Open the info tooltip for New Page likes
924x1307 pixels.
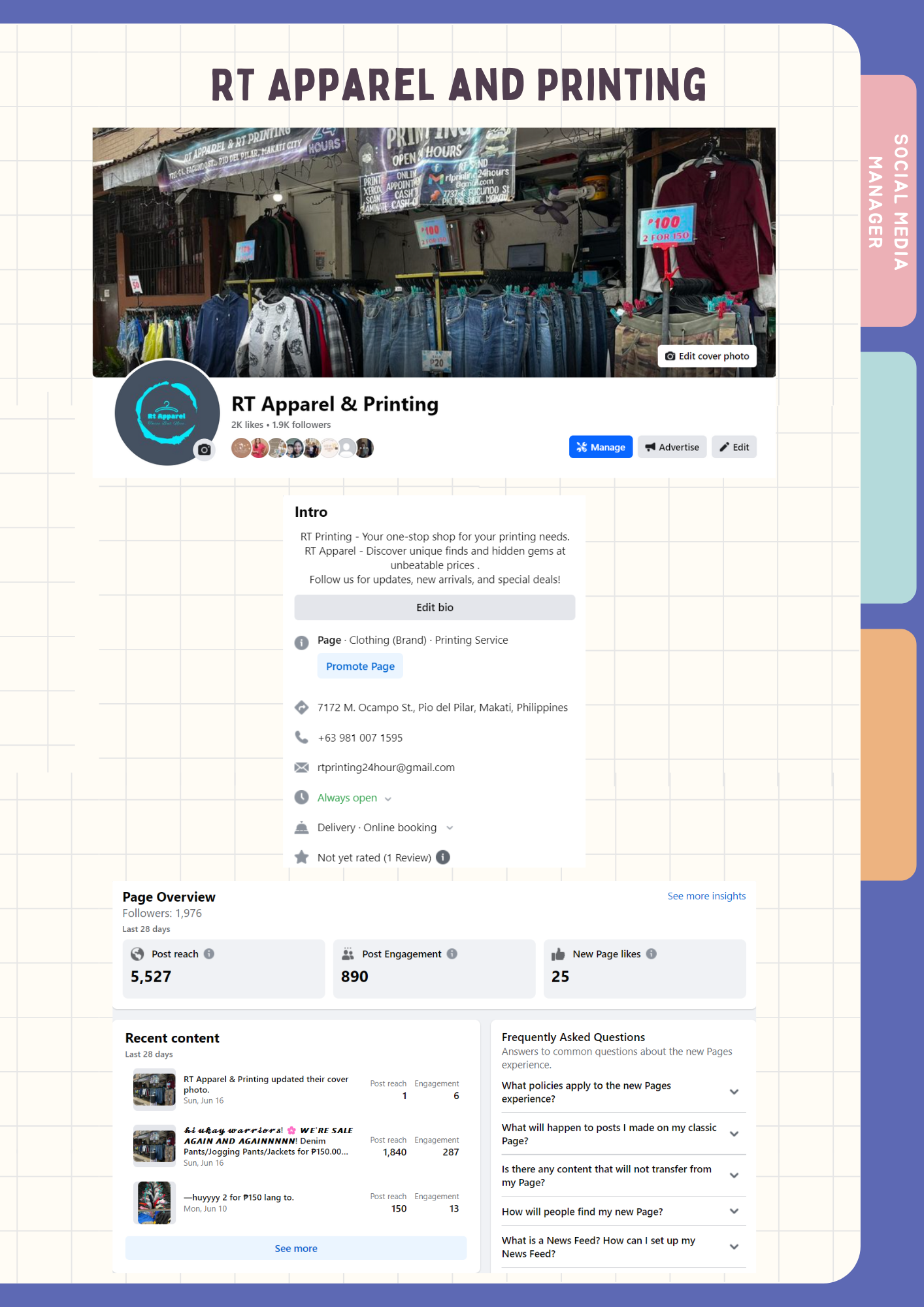[x=652, y=953]
